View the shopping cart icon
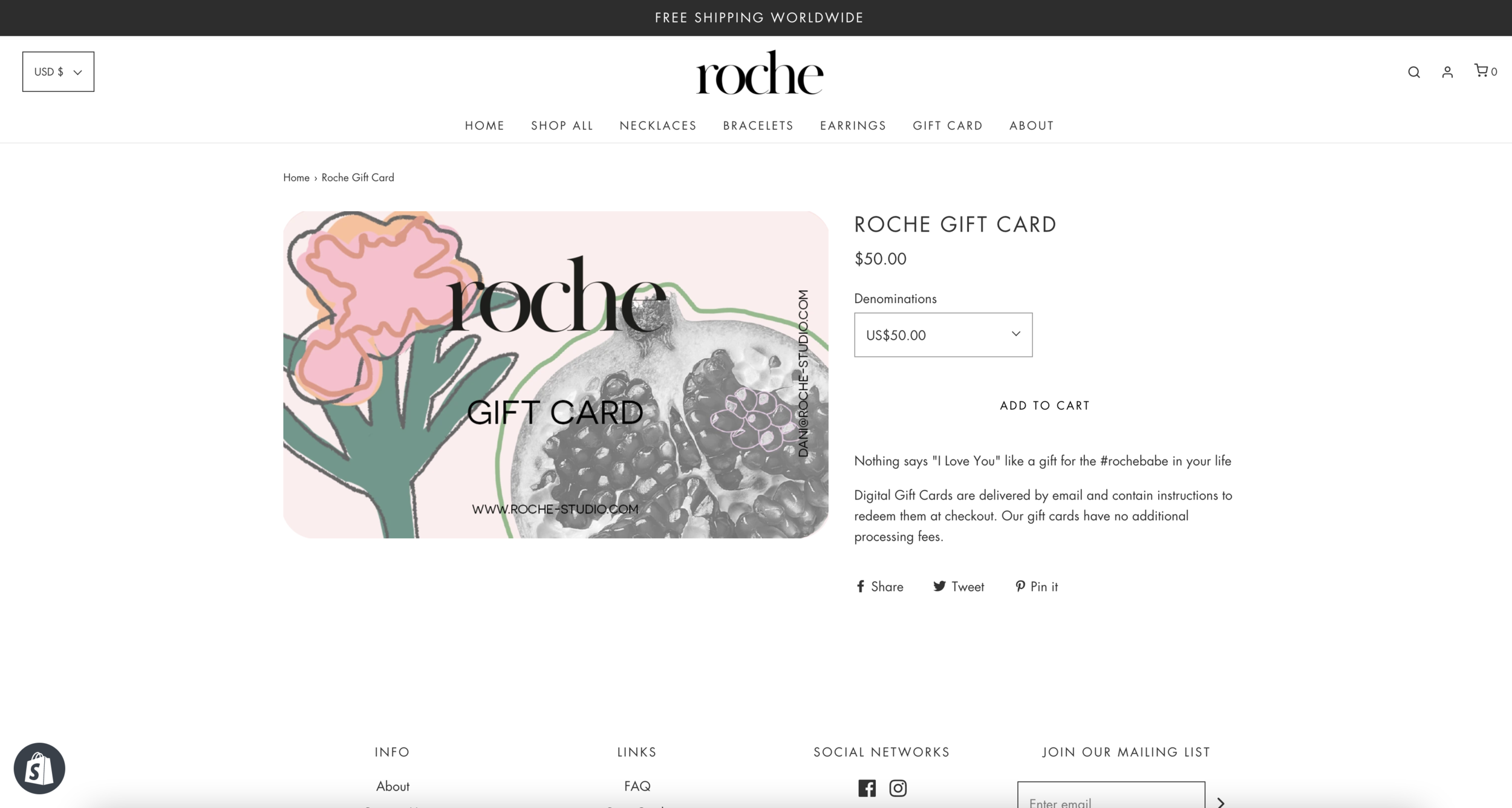1512x808 pixels. pos(1485,71)
